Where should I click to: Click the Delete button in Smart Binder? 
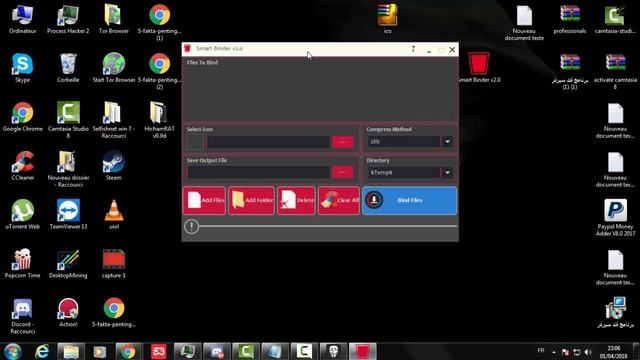(296, 200)
